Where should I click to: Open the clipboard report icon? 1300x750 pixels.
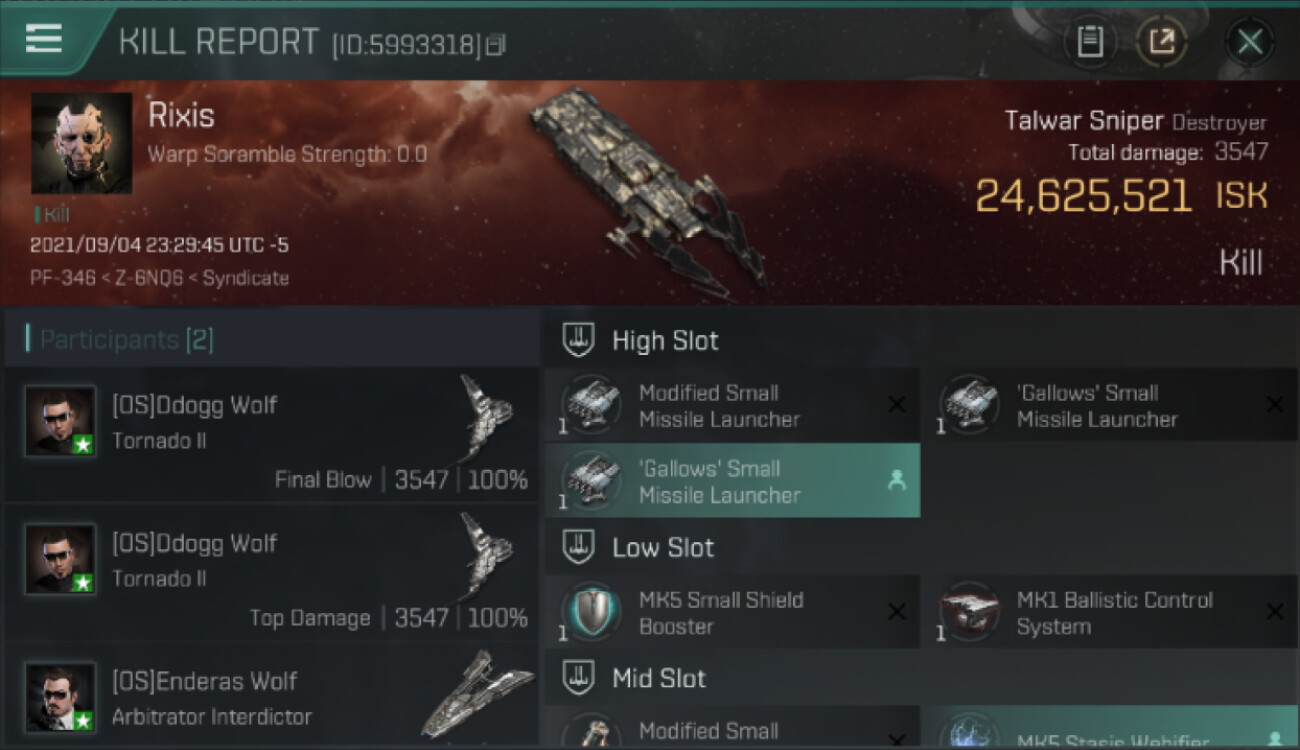[x=1089, y=42]
